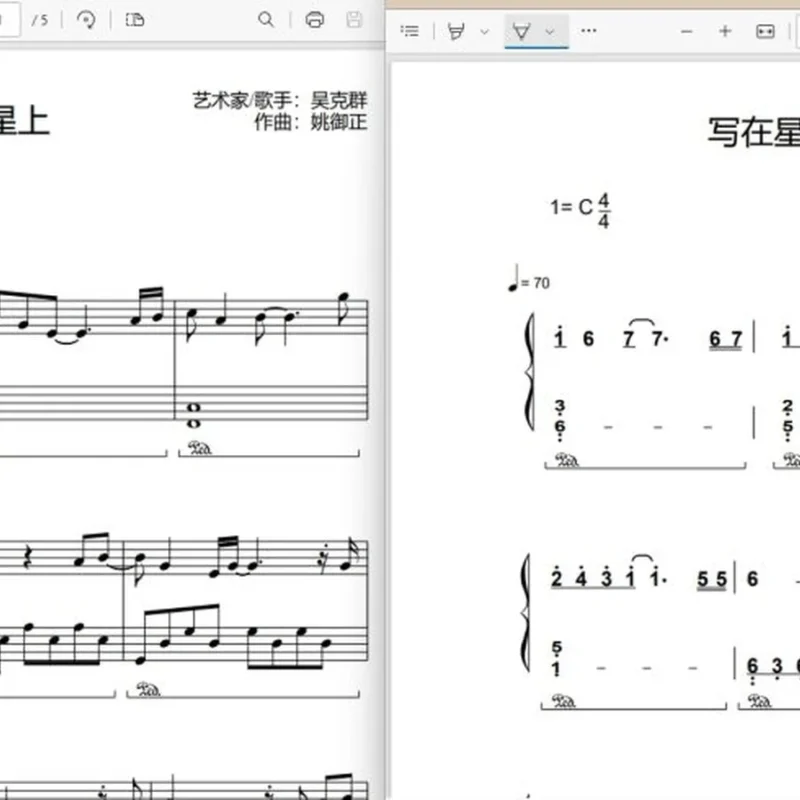Open the page view layout icon

pos(135,20)
